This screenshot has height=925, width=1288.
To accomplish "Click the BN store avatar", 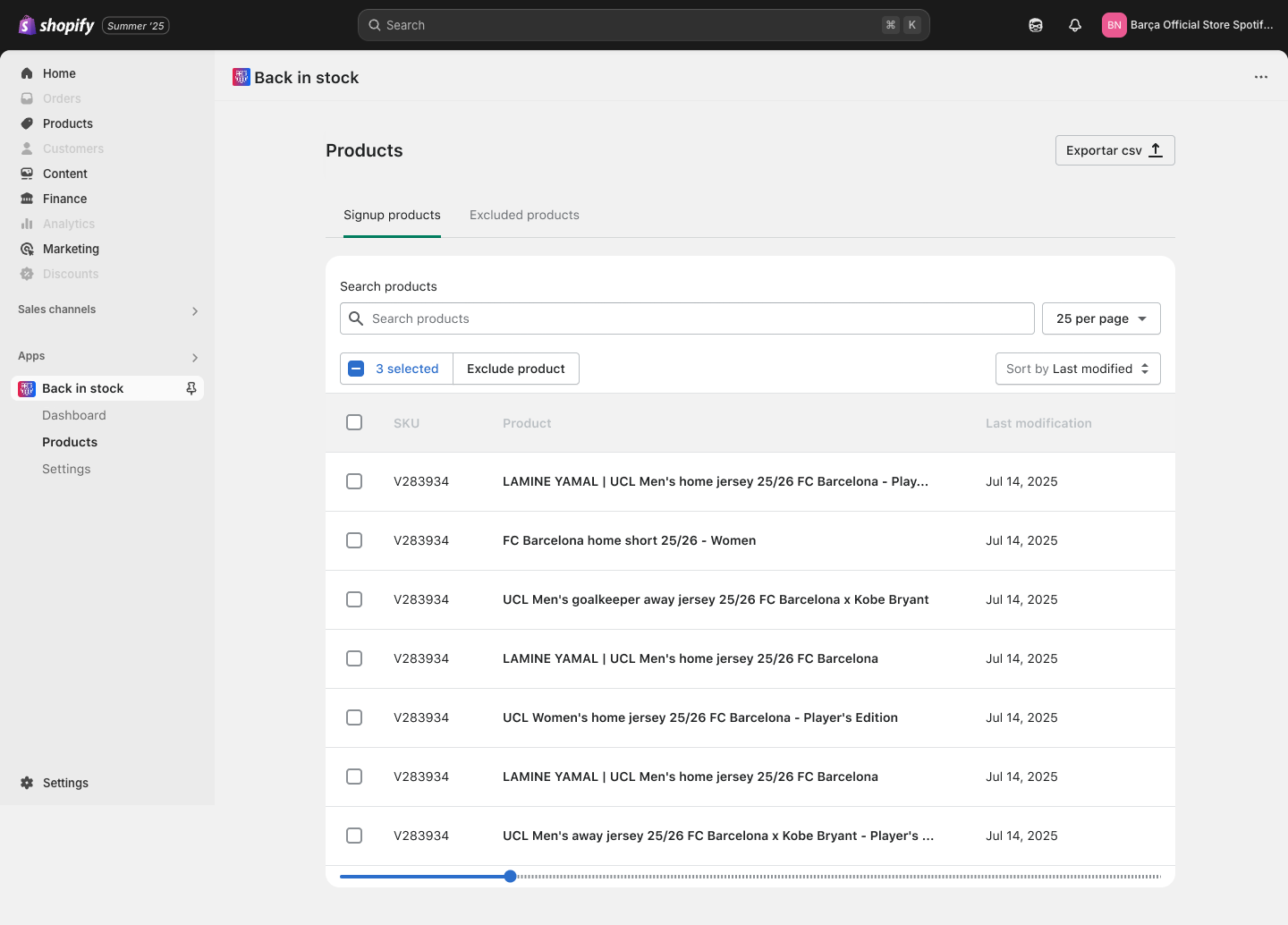I will [1114, 25].
